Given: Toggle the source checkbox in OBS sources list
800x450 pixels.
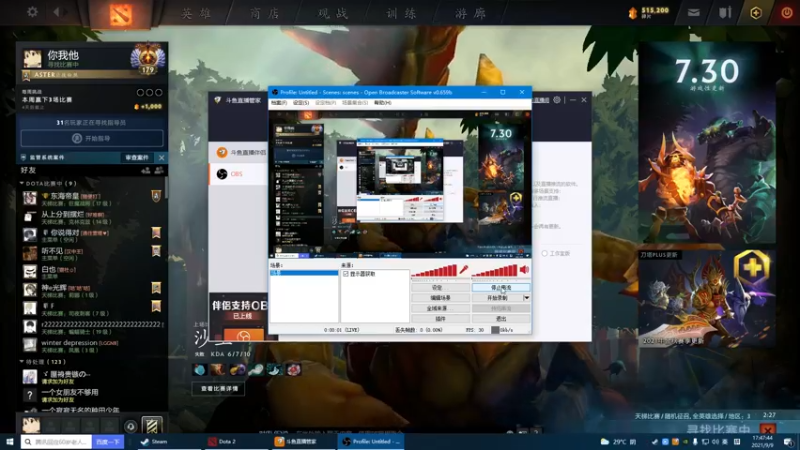Looking at the screenshot, I should [x=345, y=274].
